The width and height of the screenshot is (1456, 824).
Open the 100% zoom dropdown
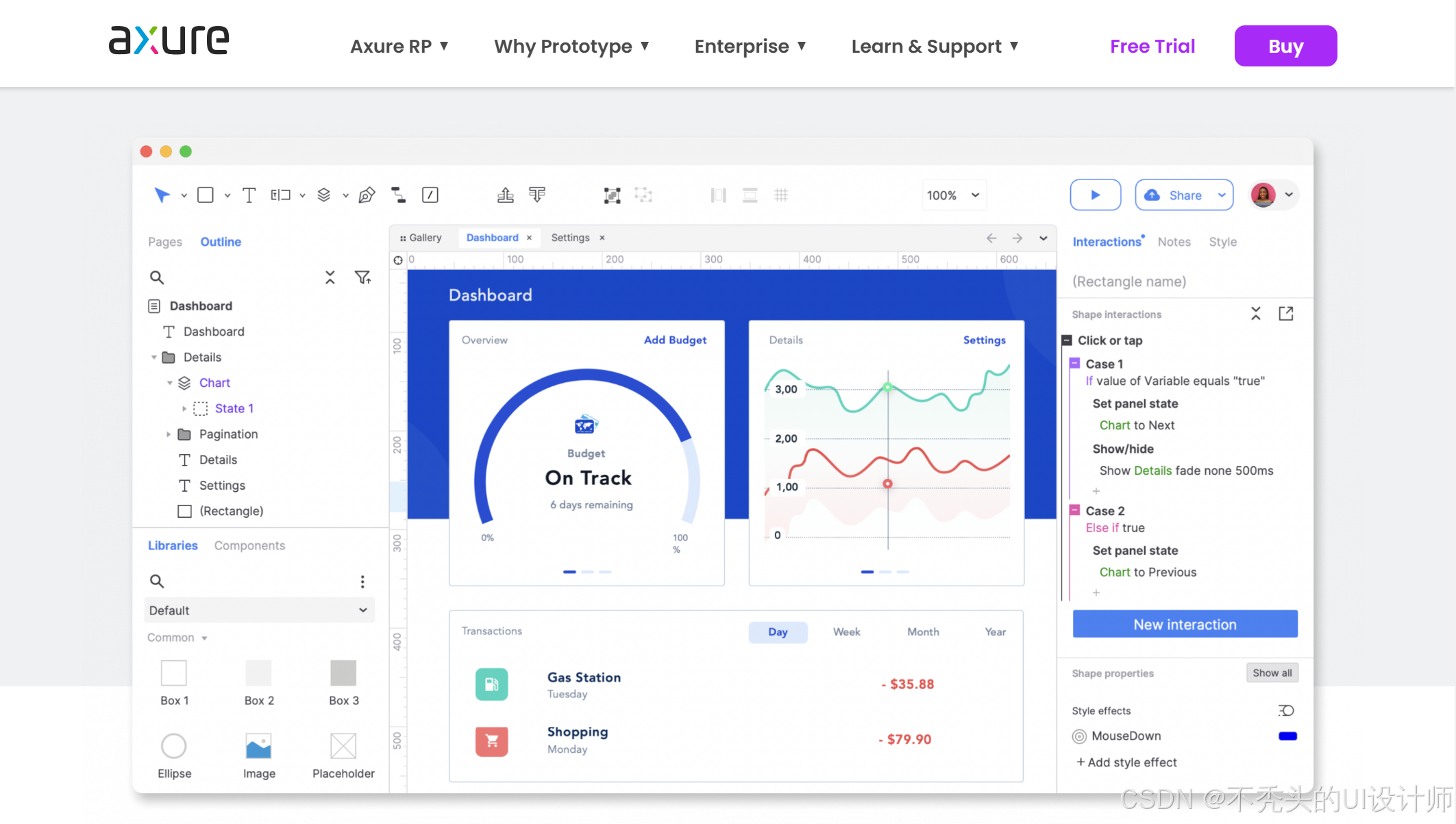click(x=954, y=195)
